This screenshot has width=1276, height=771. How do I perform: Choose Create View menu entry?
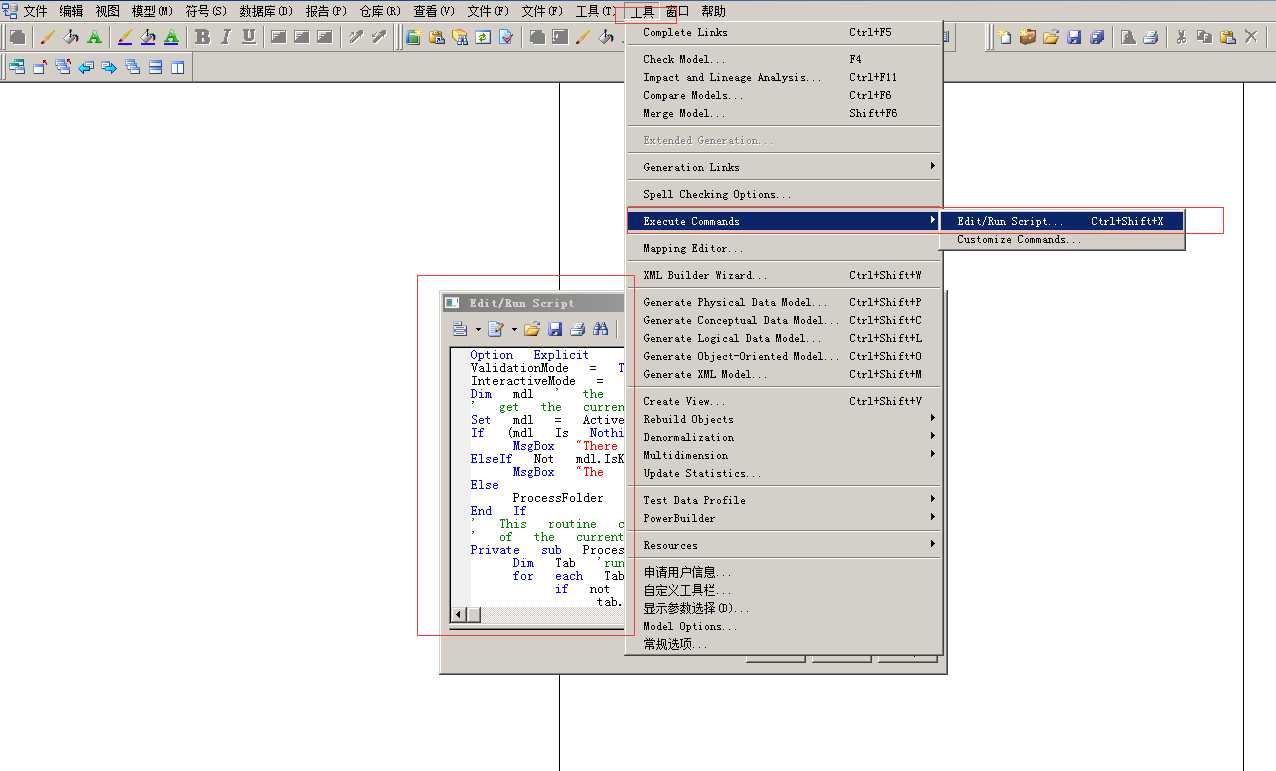tap(785, 401)
